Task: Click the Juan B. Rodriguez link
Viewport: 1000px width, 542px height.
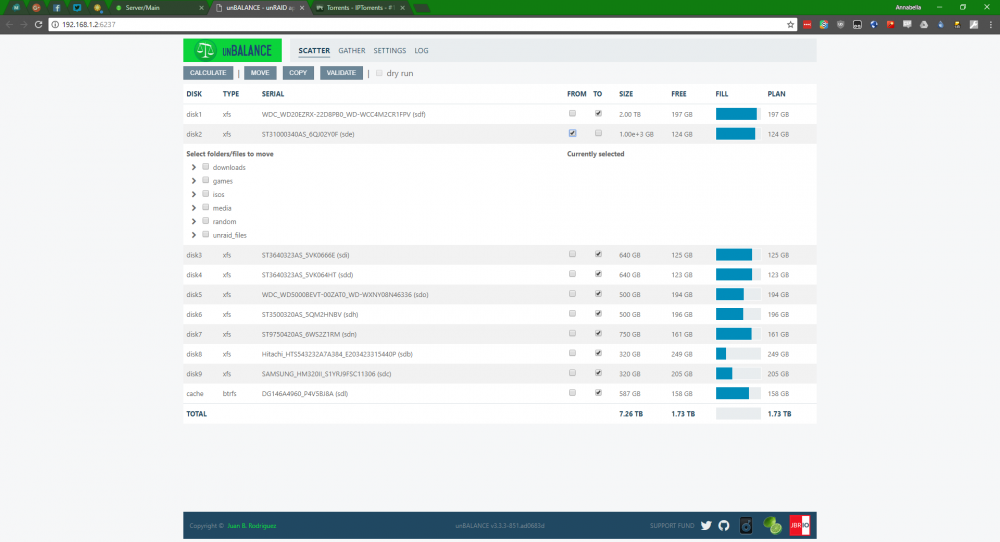Action: [x=252, y=526]
